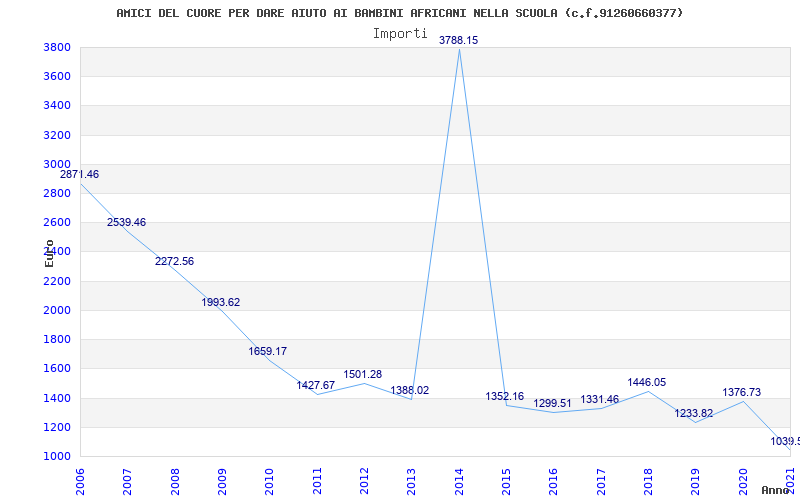Select the x-axis year 2007
This screenshot has width=800, height=500.
point(128,481)
